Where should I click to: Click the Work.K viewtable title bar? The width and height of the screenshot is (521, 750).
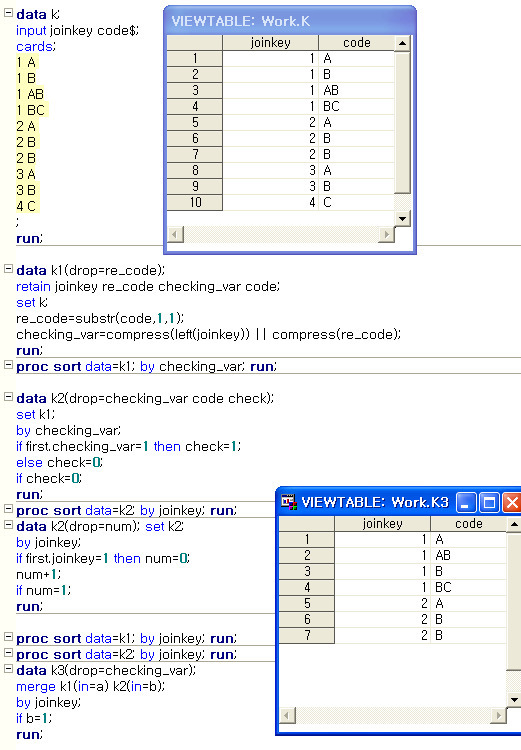pyautogui.click(x=289, y=21)
